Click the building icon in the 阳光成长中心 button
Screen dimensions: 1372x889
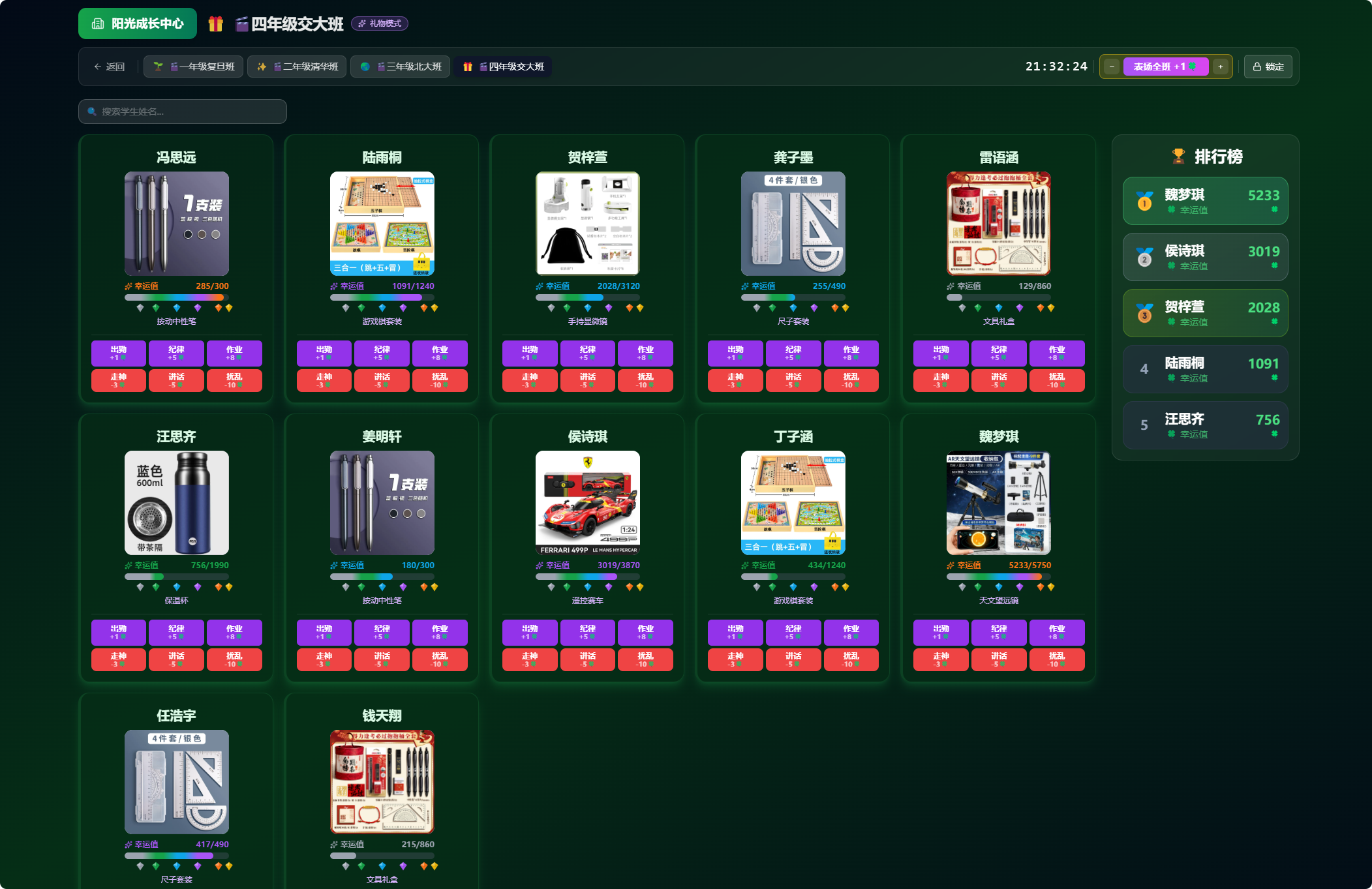98,23
